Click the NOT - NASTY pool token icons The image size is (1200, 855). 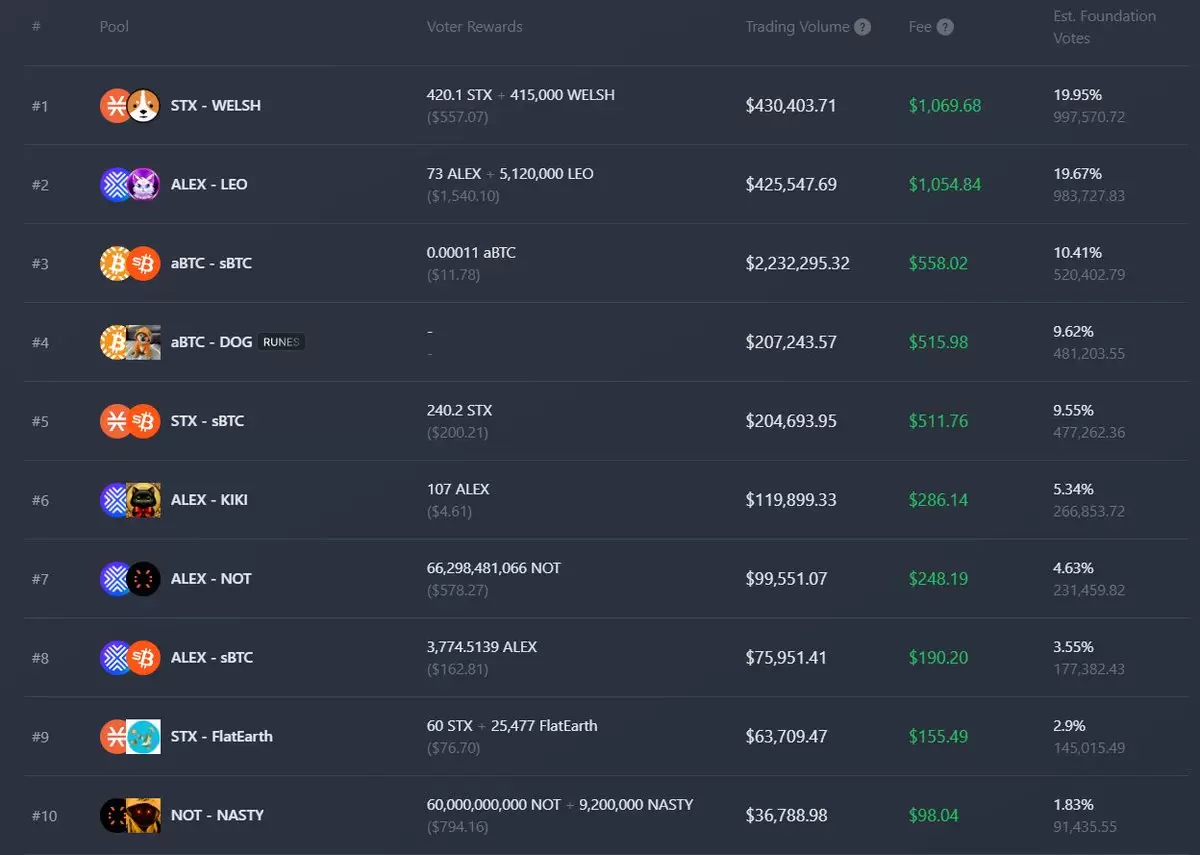pos(130,816)
